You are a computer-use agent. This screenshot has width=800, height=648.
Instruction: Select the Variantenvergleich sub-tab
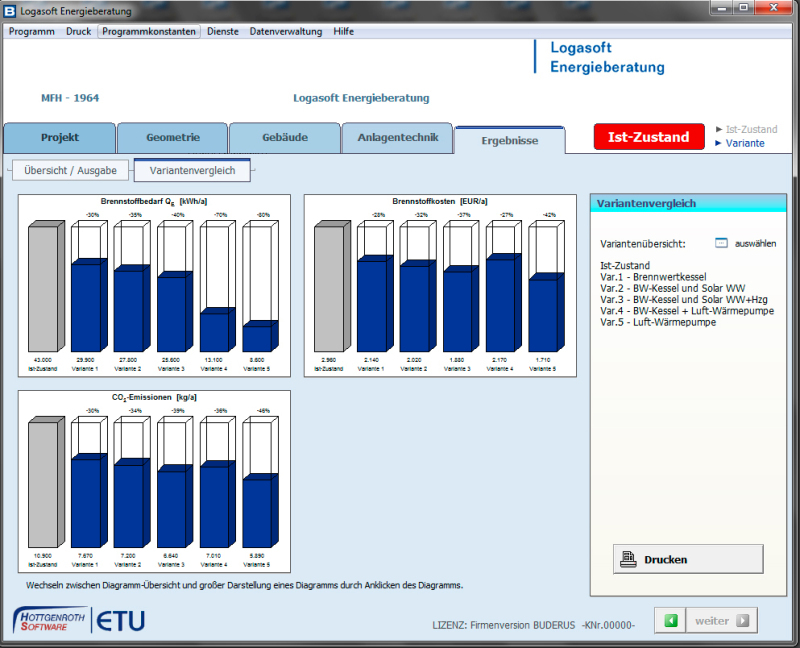pos(192,170)
